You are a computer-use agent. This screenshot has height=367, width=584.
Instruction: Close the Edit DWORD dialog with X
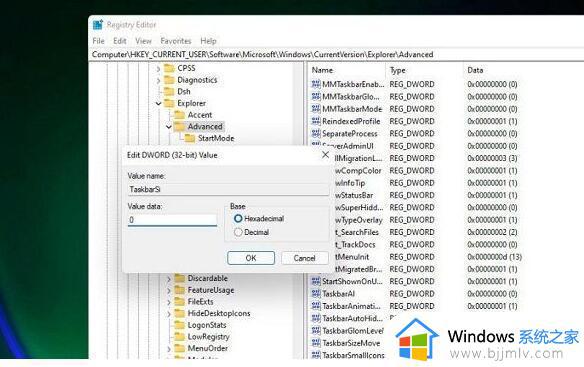pos(326,154)
